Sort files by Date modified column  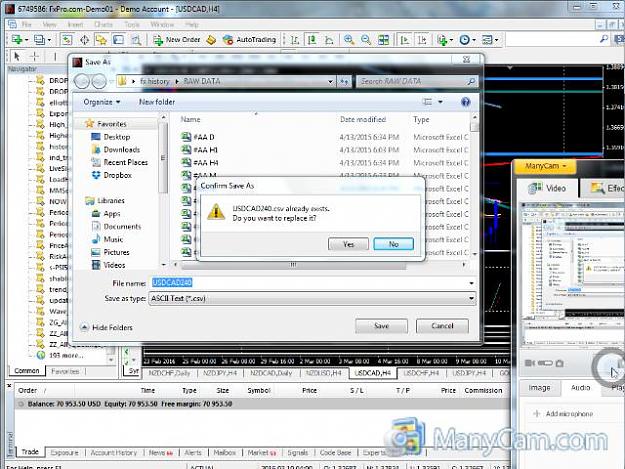tap(363, 120)
